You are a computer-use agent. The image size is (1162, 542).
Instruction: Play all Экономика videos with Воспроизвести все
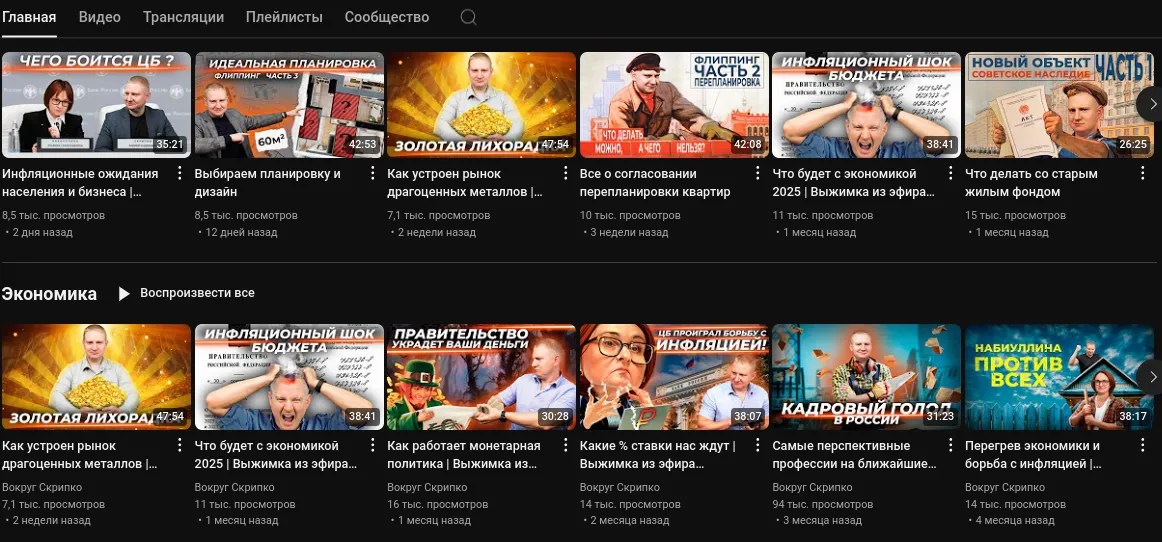[186, 293]
